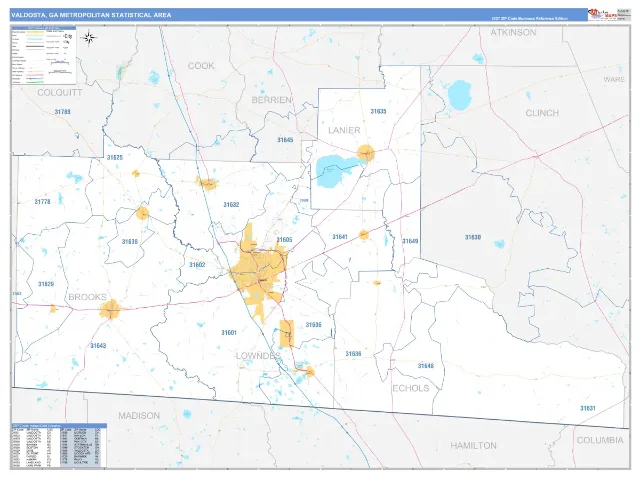Click ZIP code 31631
The height and width of the screenshot is (480, 640).
tap(588, 408)
